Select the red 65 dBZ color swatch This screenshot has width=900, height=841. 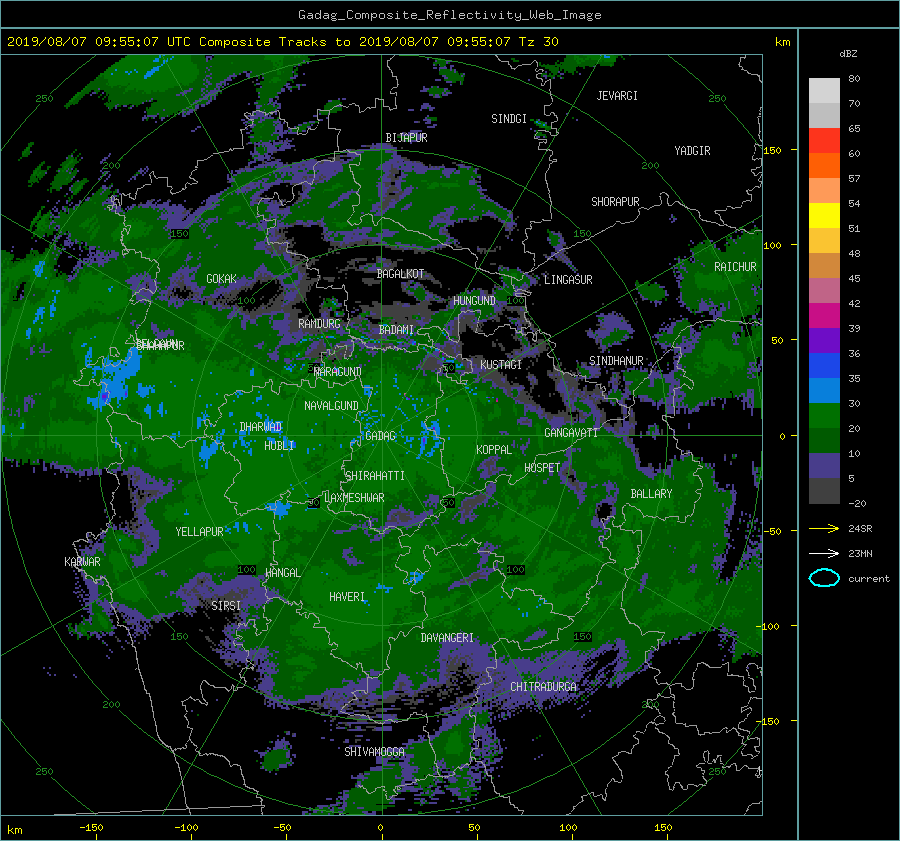click(x=824, y=140)
